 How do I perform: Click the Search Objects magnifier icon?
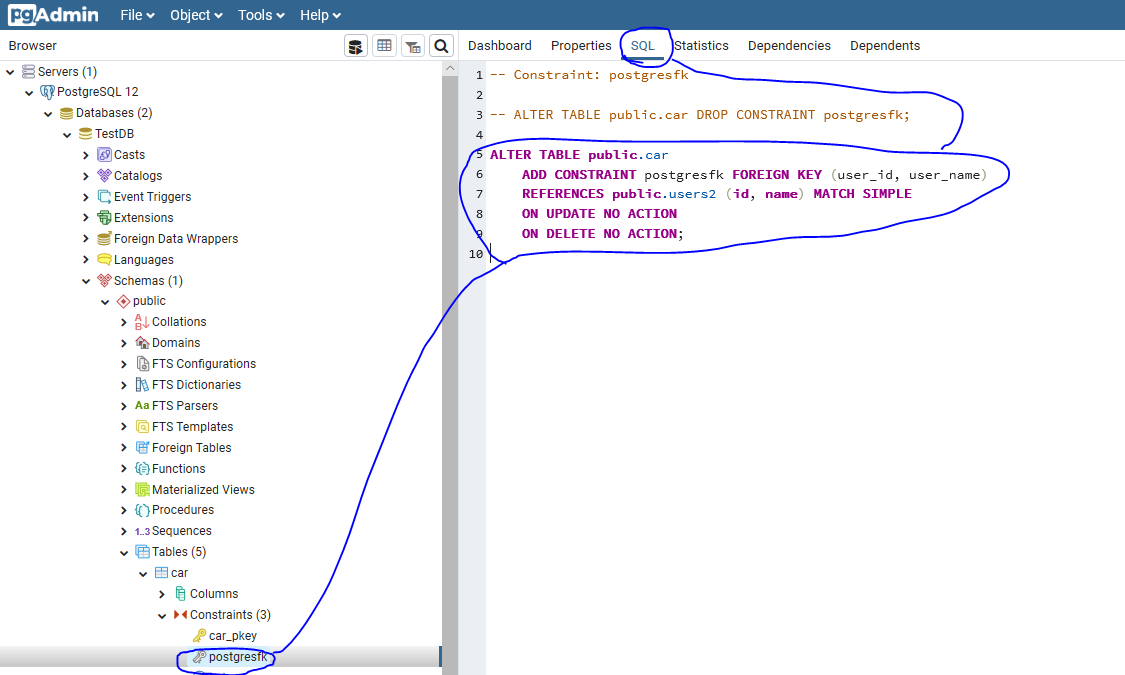(x=441, y=47)
